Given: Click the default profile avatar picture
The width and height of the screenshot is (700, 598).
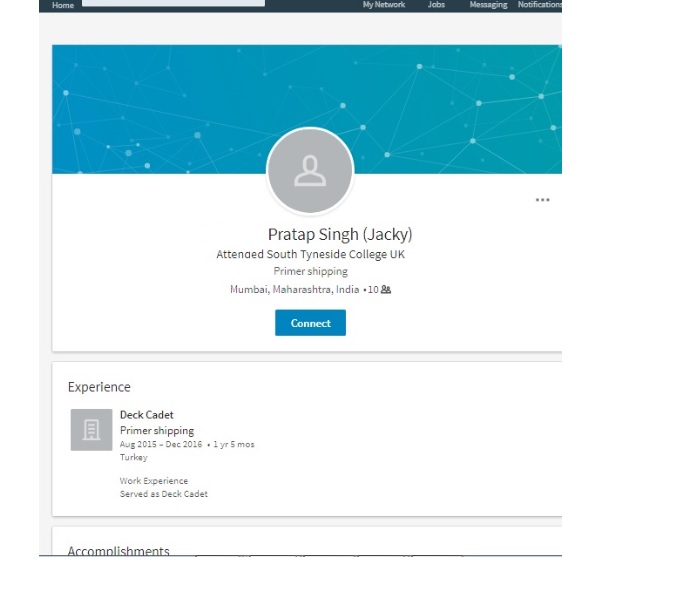Looking at the screenshot, I should [x=310, y=170].
